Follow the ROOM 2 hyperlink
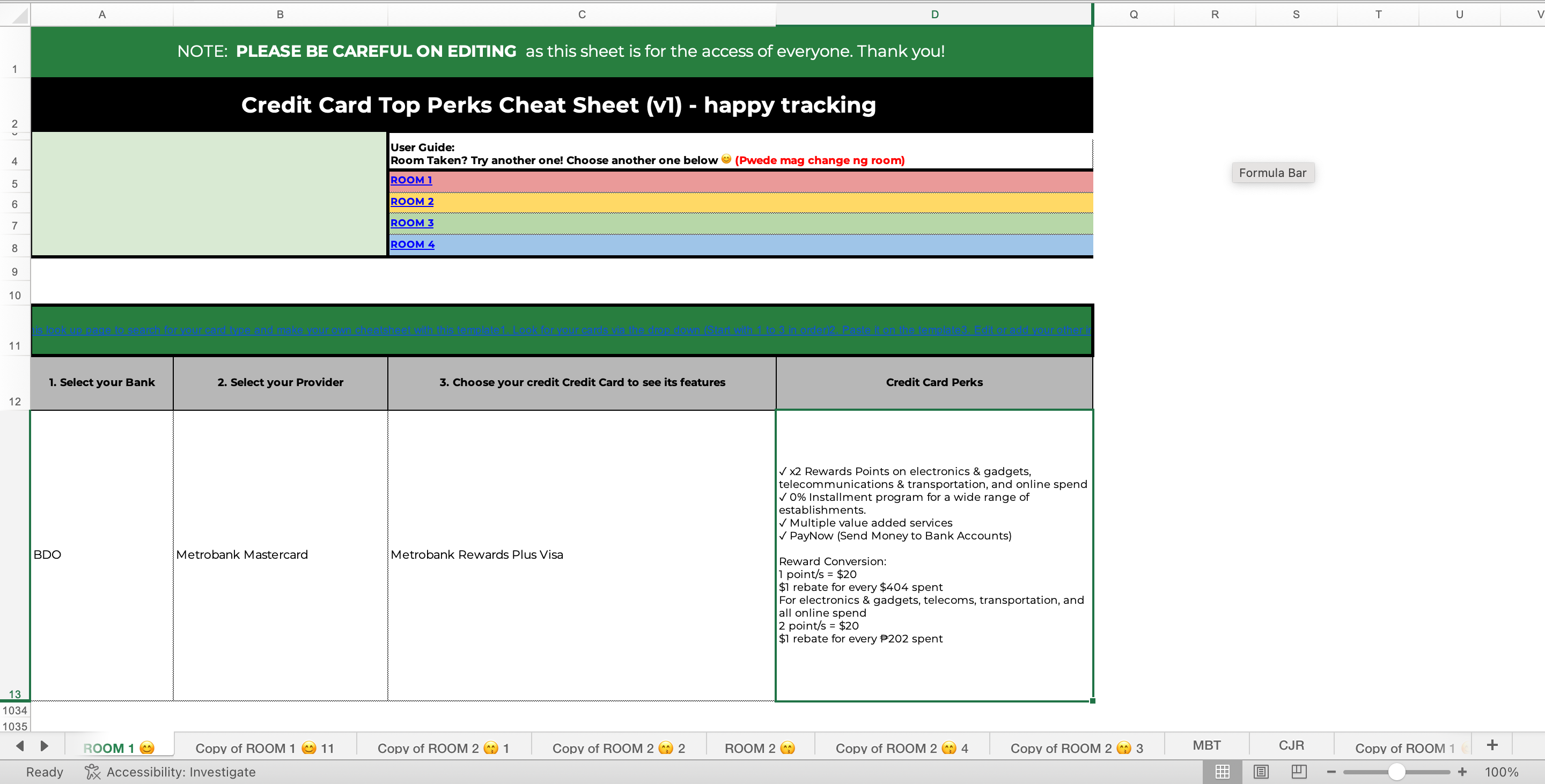Viewport: 1545px width, 784px height. click(x=411, y=202)
